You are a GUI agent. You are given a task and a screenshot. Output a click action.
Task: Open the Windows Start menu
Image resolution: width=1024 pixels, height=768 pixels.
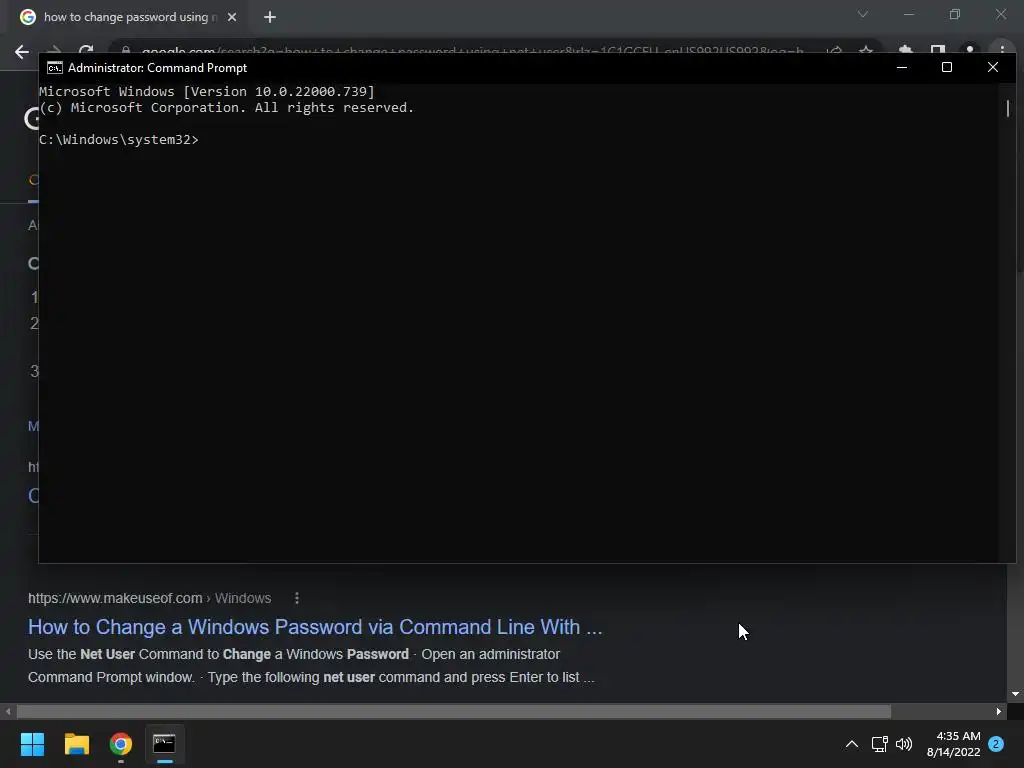click(32, 744)
